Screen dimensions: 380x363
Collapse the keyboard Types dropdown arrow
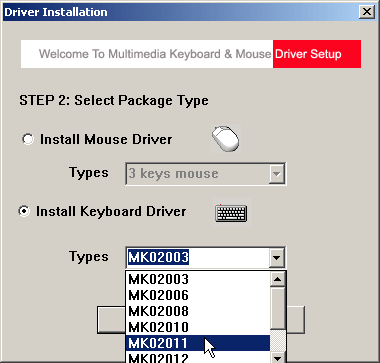277,257
